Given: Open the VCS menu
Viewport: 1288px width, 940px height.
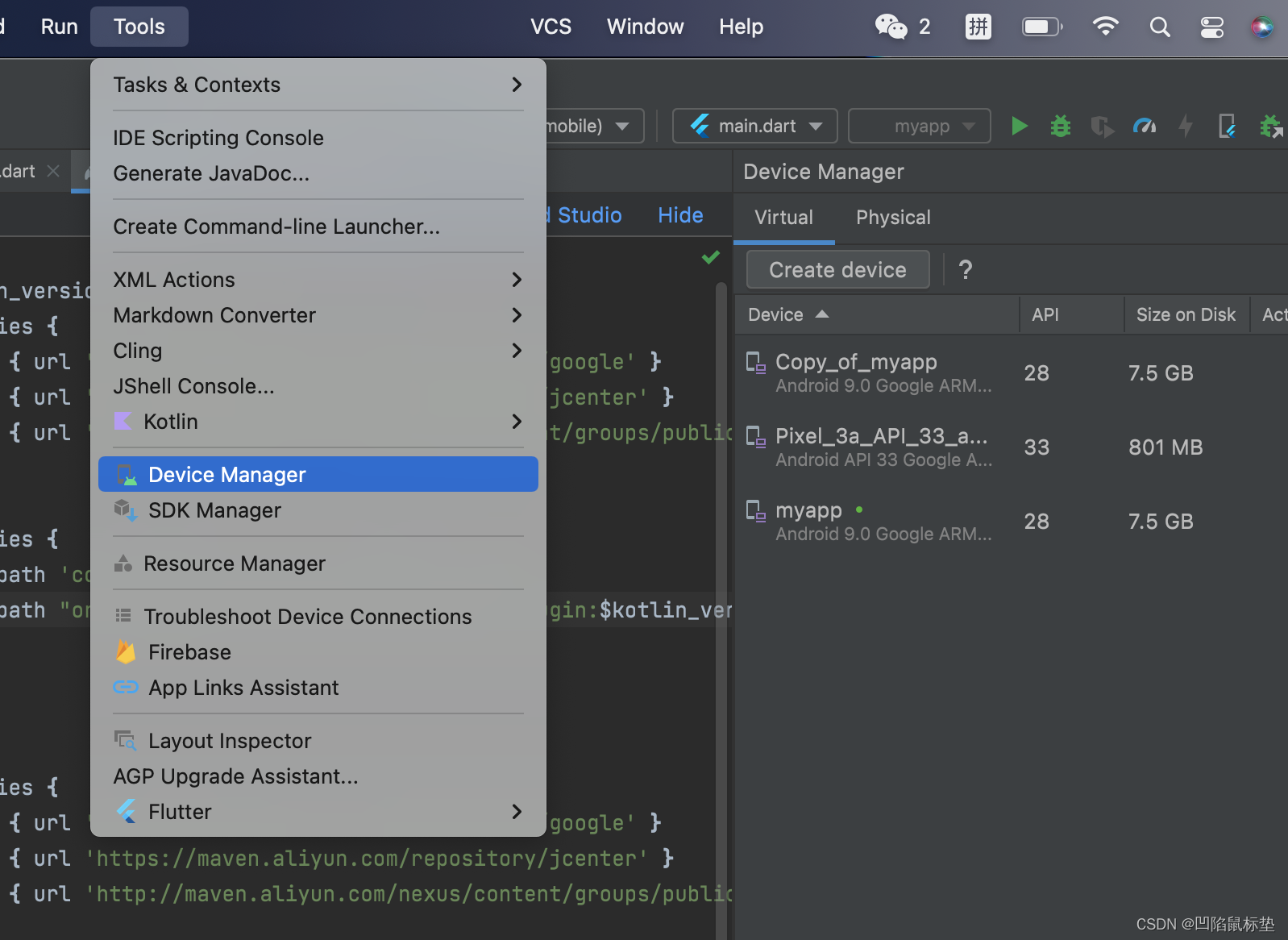Looking at the screenshot, I should (x=551, y=27).
